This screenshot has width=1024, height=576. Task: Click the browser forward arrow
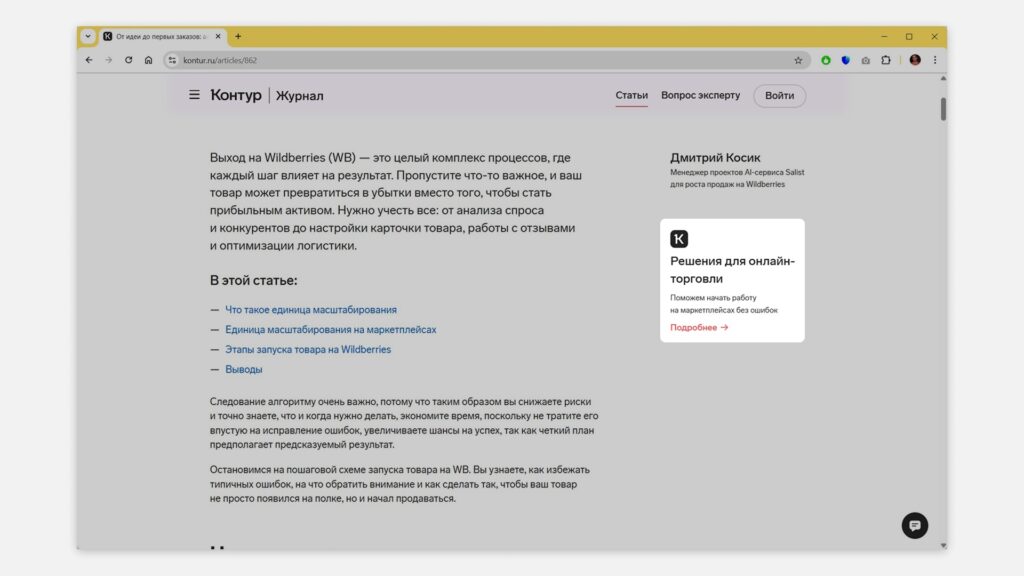[108, 60]
